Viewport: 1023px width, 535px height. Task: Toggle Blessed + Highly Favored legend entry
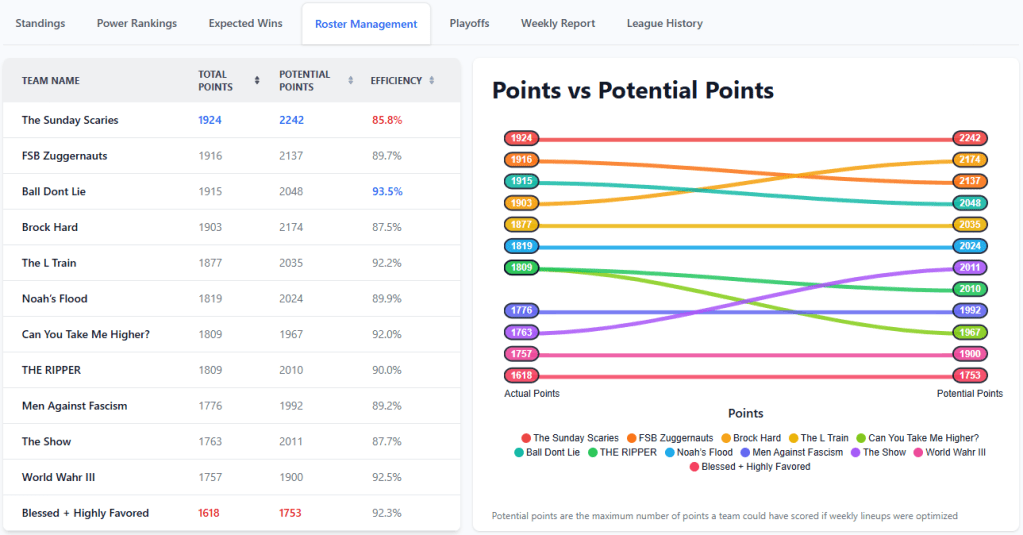pyautogui.click(x=695, y=466)
